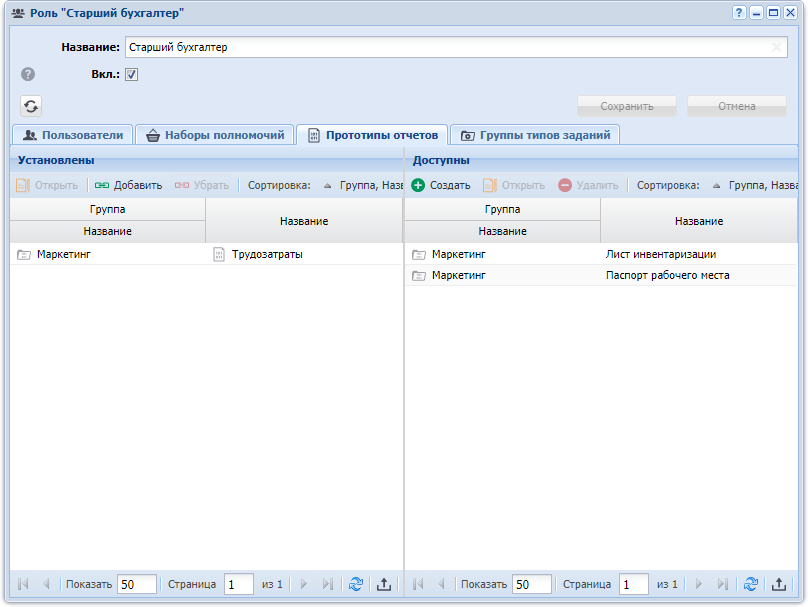Click the Отмена button
808x607 pixels.
tap(737, 106)
